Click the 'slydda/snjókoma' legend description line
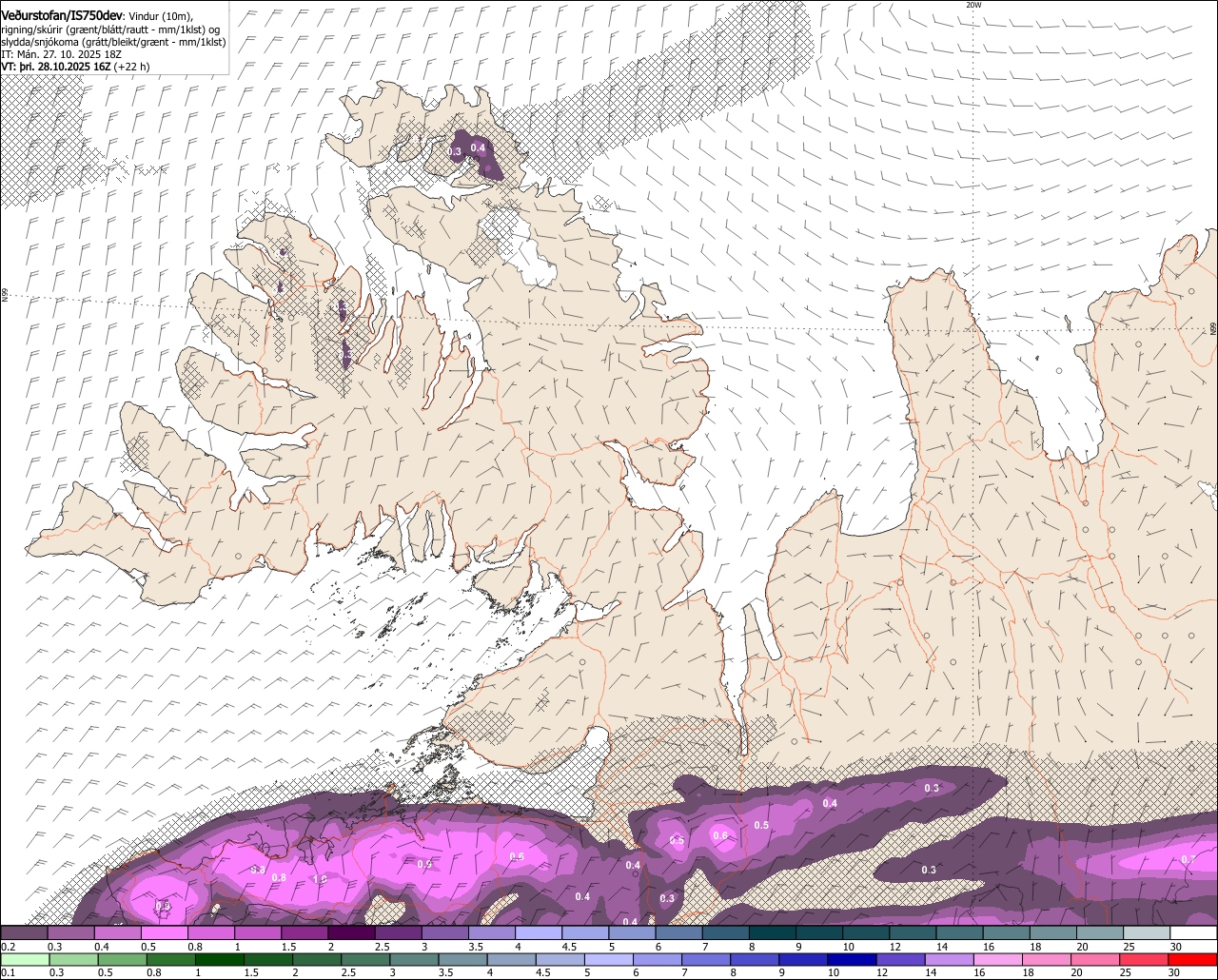The image size is (1218, 980). [x=113, y=42]
